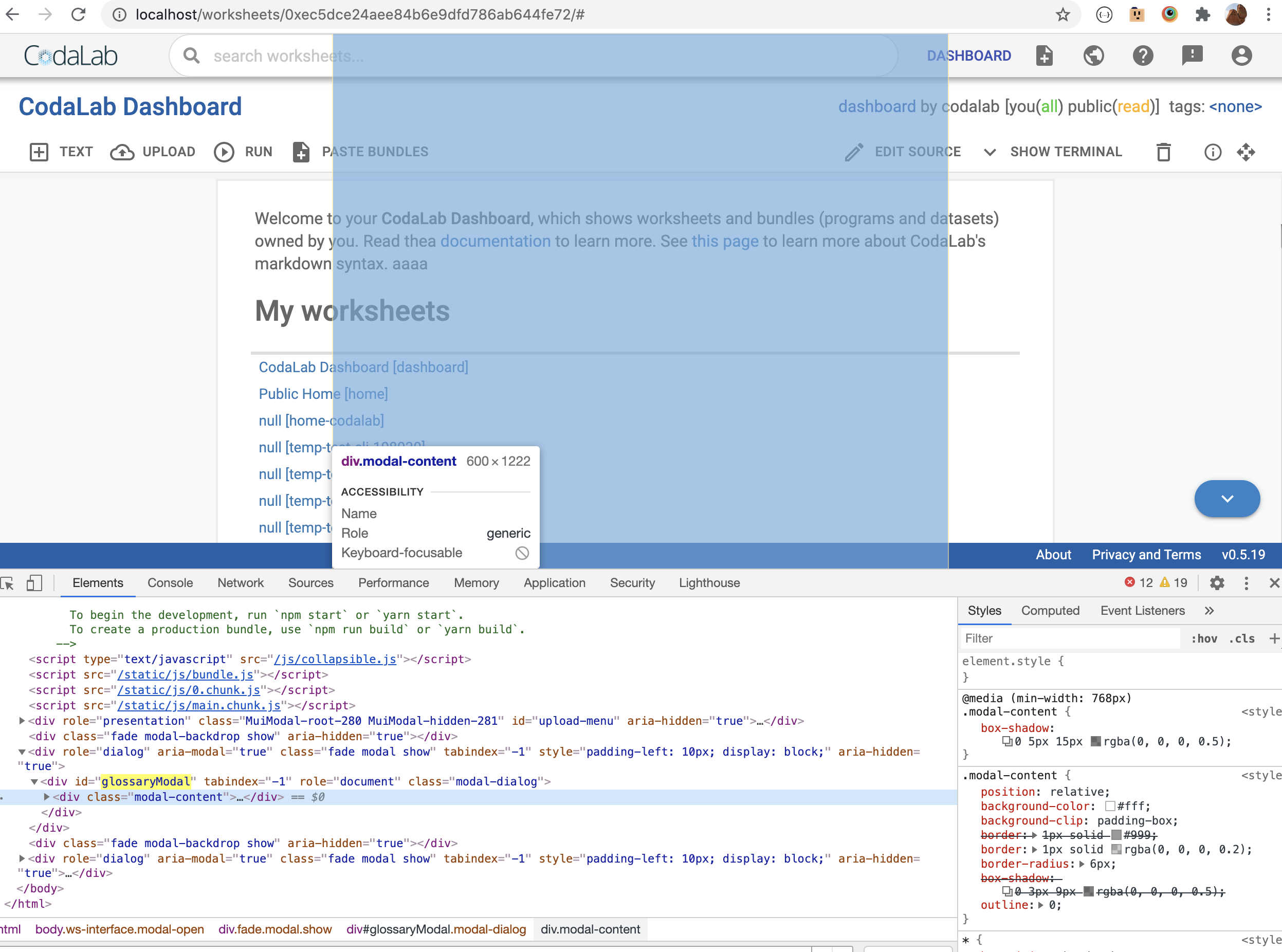Click the worksheet info icon

[x=1212, y=152]
